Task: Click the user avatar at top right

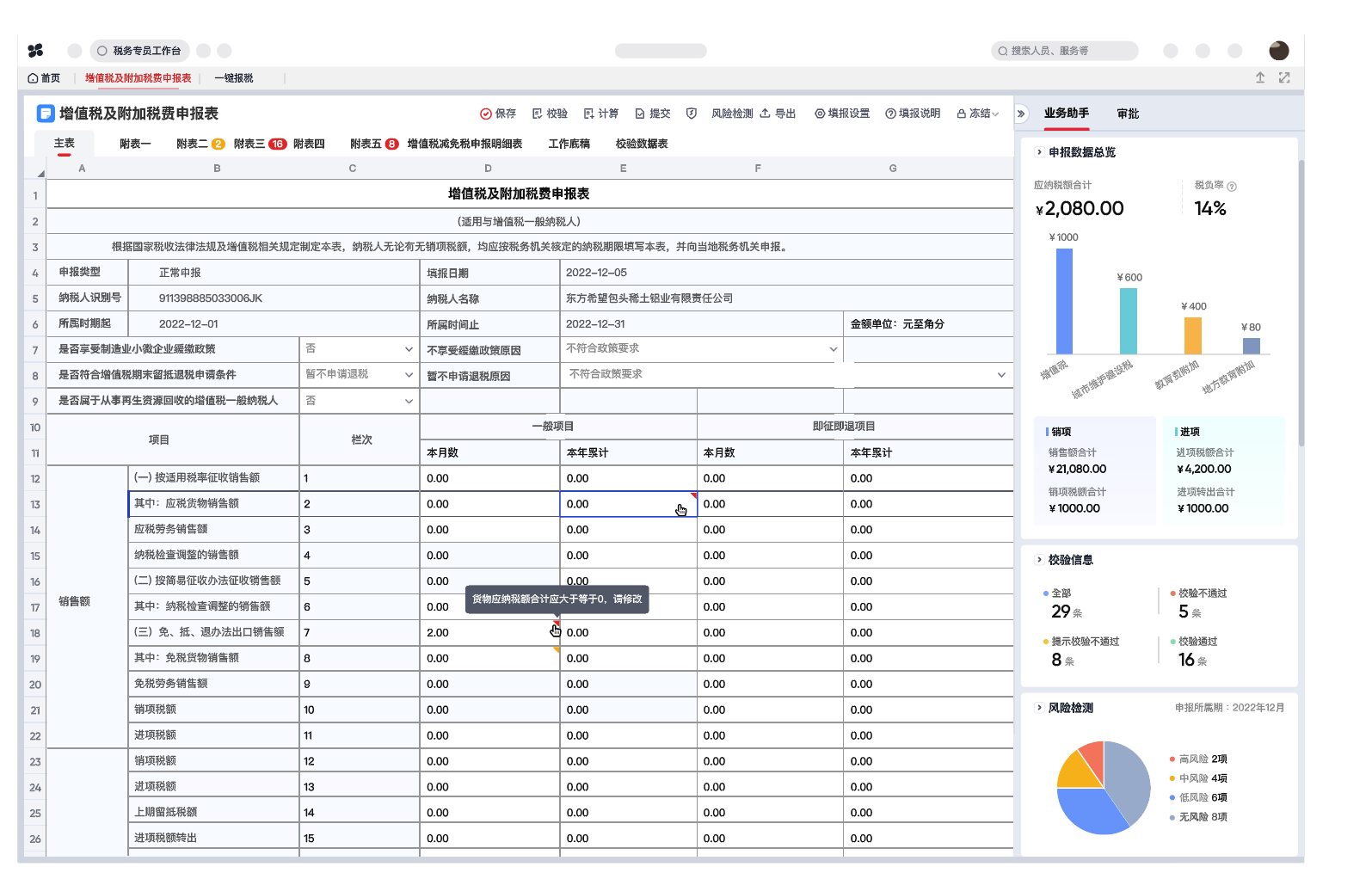Action: point(1279,51)
